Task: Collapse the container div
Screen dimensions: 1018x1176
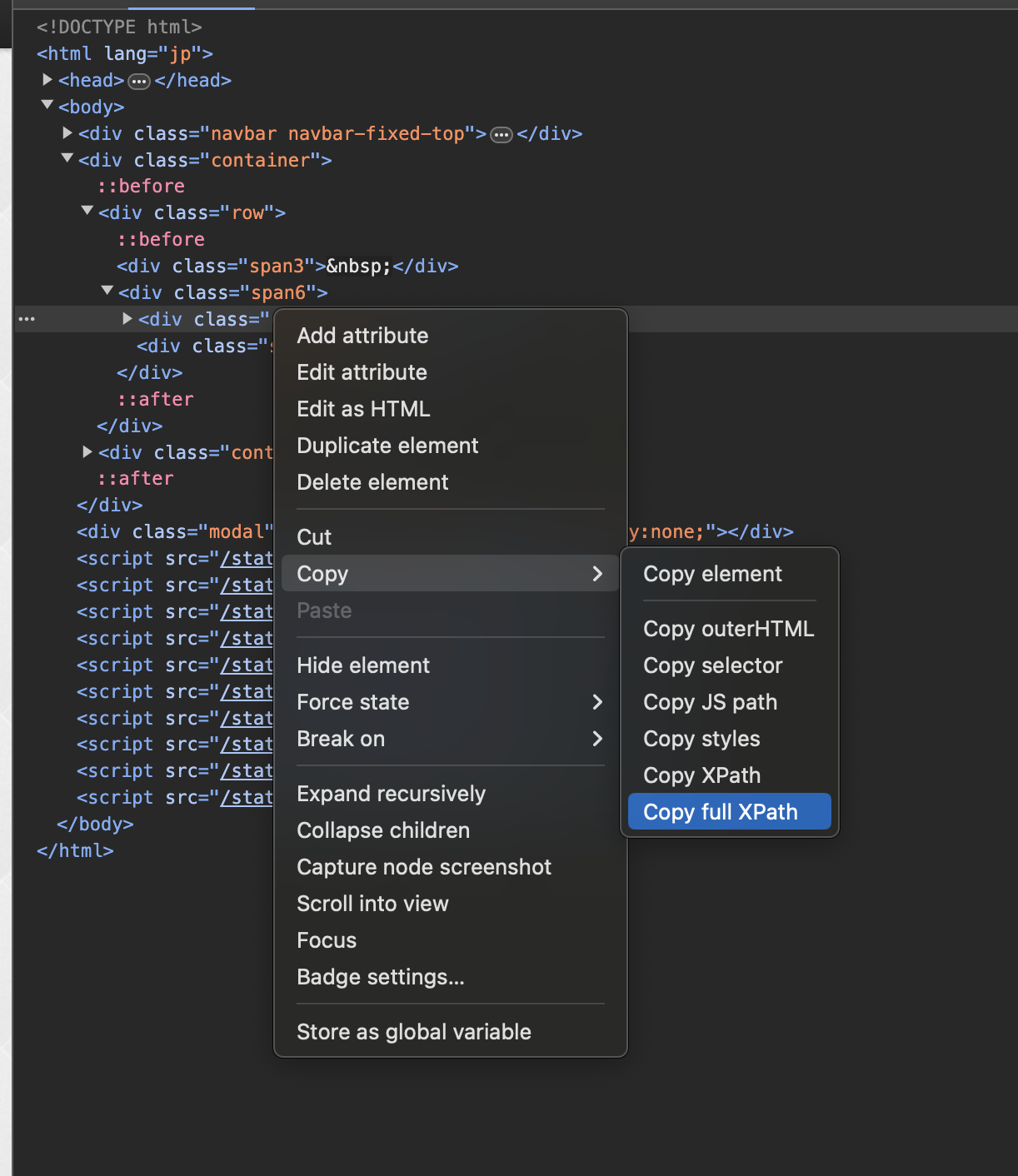Action: [67, 157]
